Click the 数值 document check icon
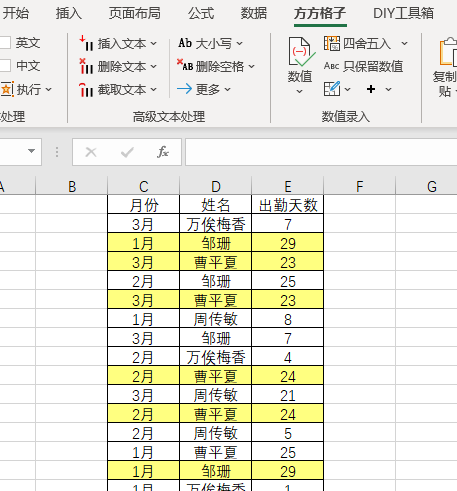This screenshot has height=491, width=457. (x=301, y=52)
